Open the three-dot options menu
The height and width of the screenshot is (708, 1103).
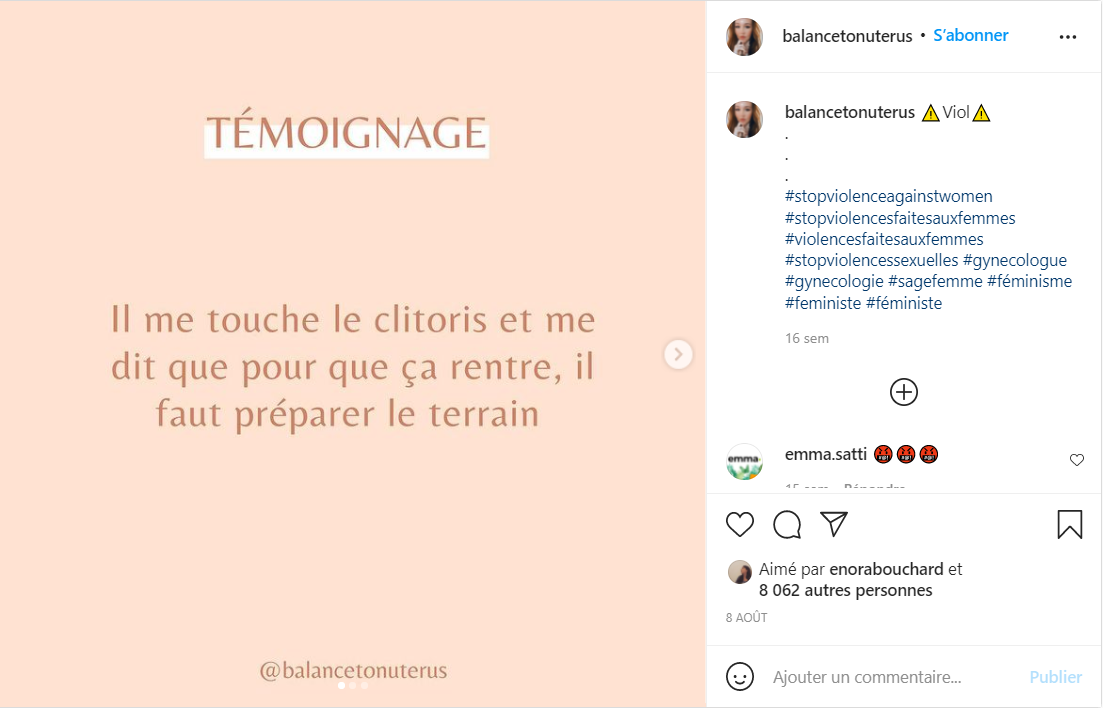coord(1067,37)
